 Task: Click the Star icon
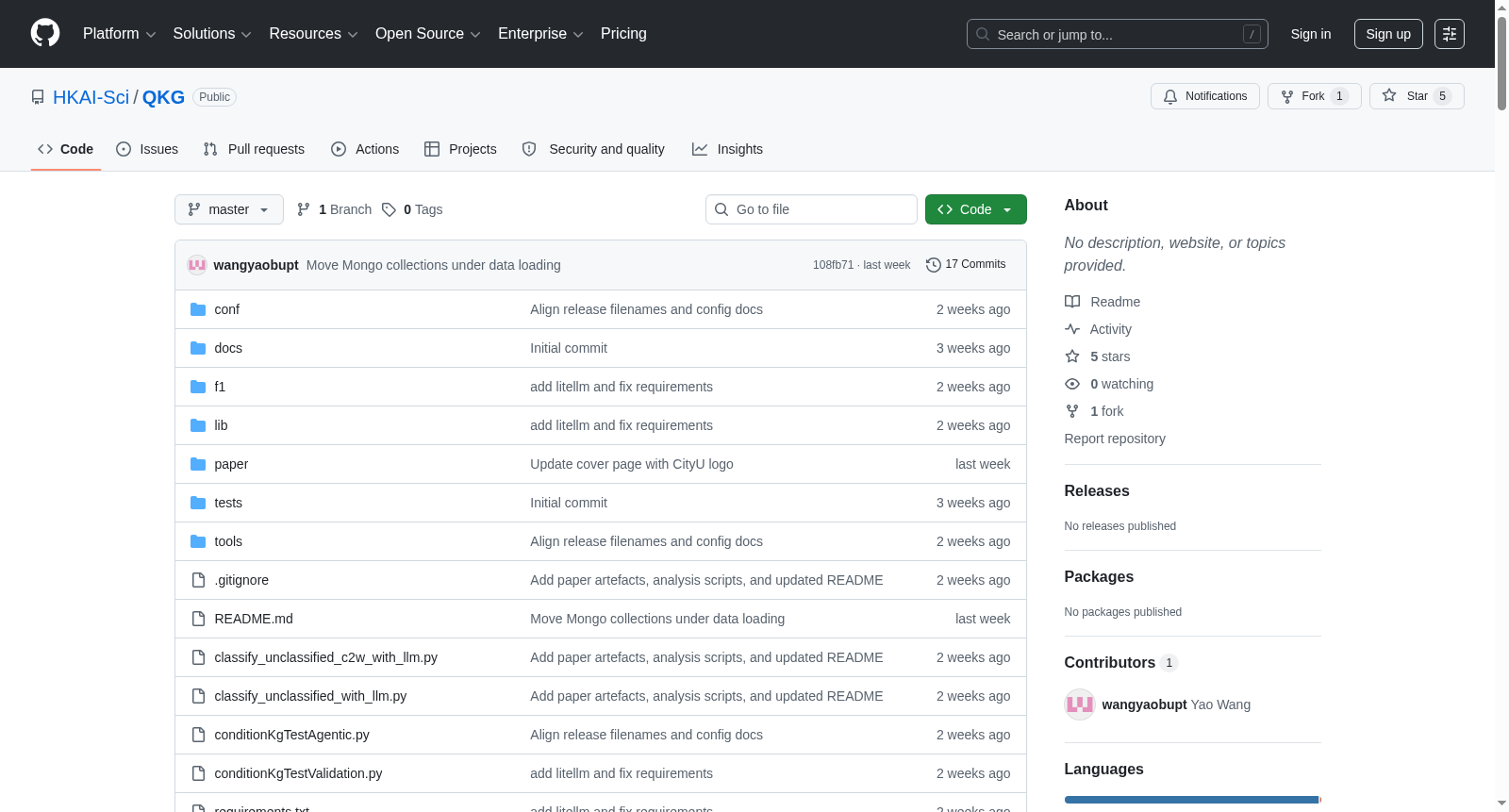(1389, 95)
